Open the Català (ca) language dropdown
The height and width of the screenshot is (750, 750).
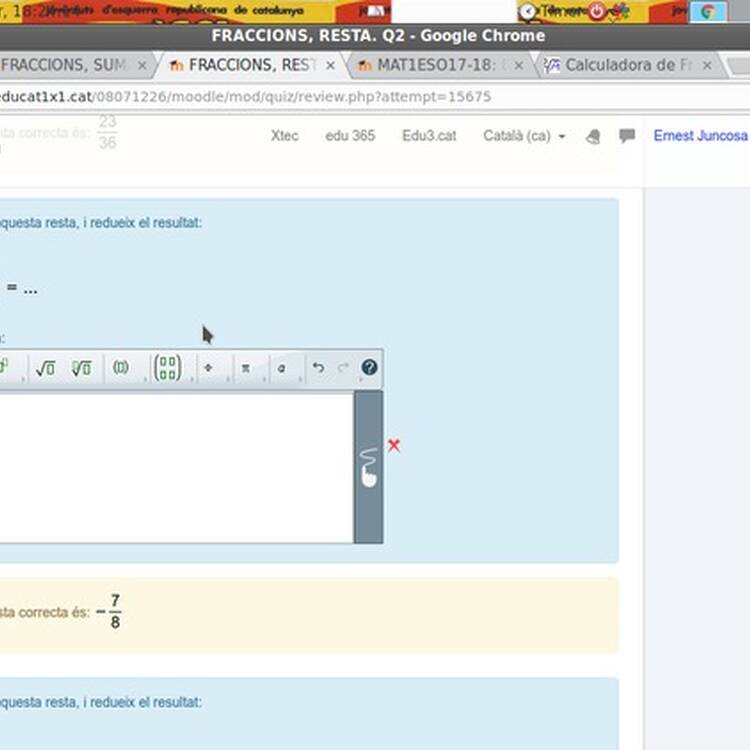524,136
